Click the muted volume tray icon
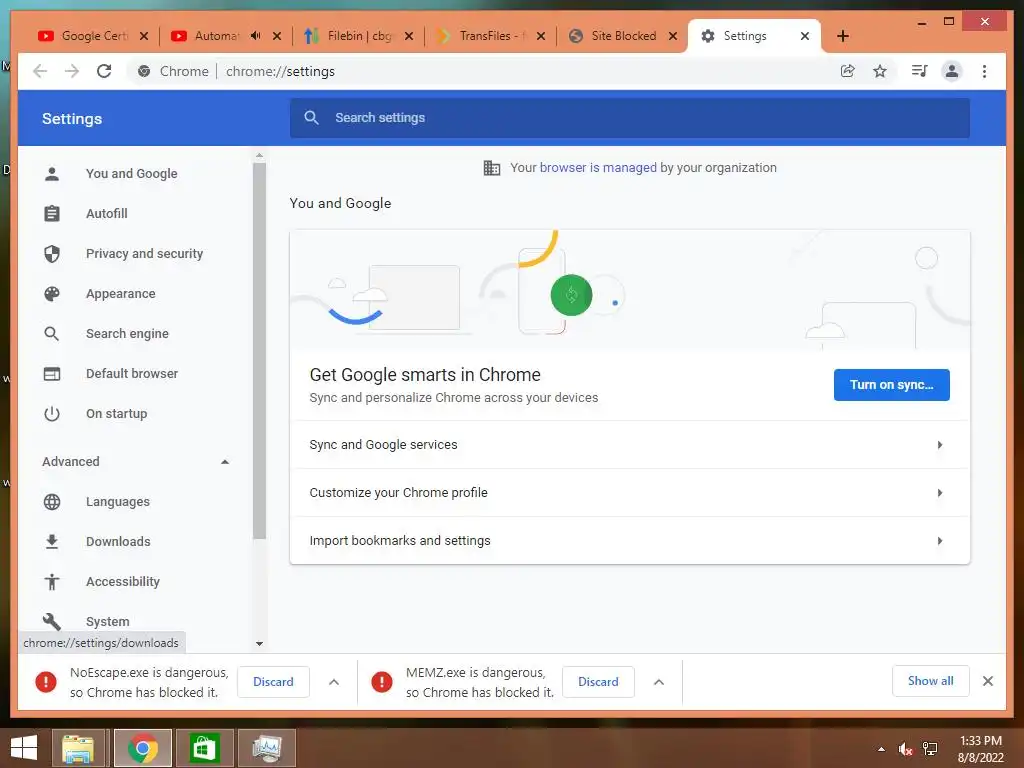The height and width of the screenshot is (768, 1024). coord(905,749)
